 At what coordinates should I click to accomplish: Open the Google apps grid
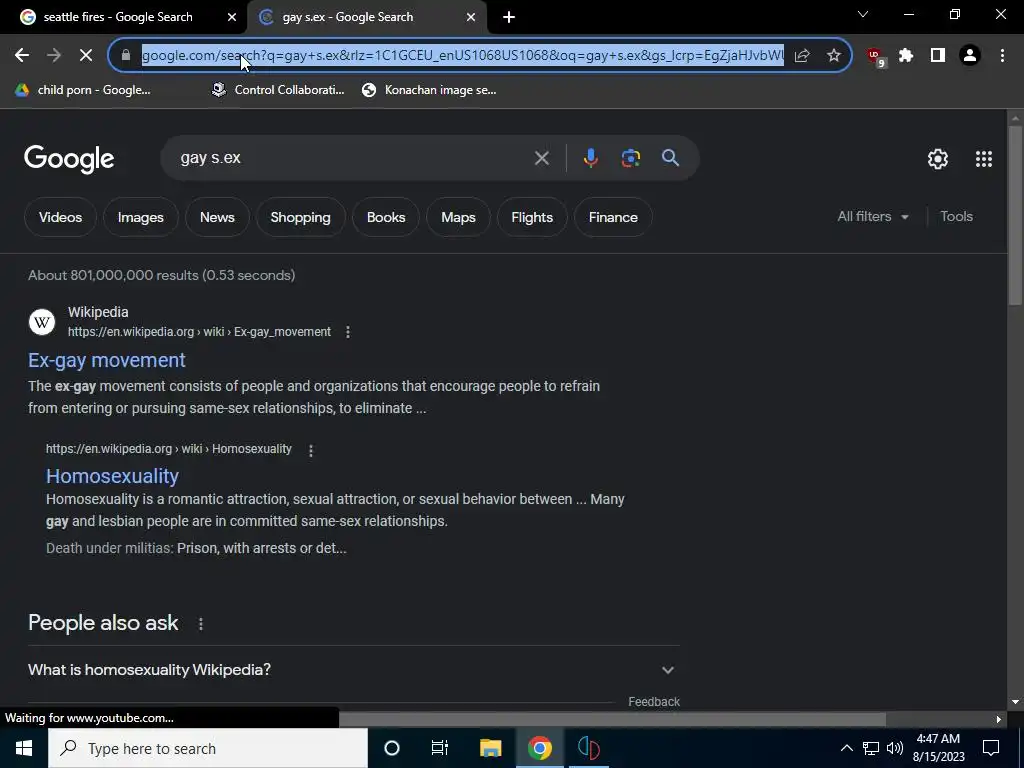pyautogui.click(x=984, y=159)
